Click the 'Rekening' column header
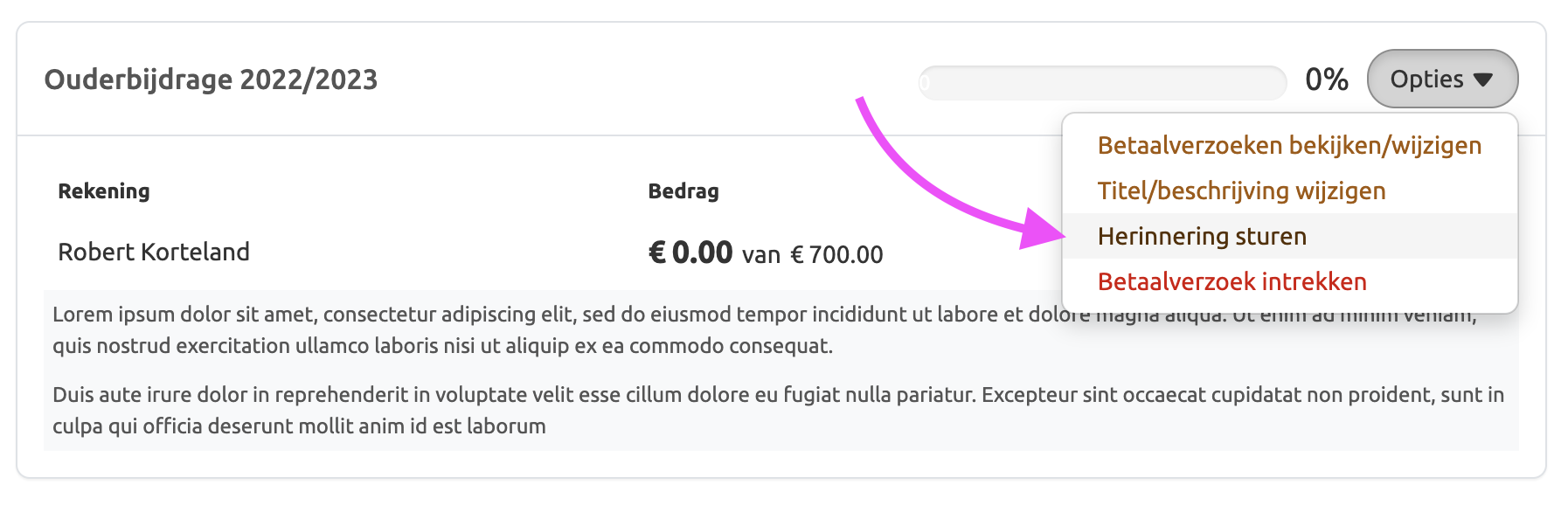Image resolution: width=1568 pixels, height=512 pixels. [103, 190]
